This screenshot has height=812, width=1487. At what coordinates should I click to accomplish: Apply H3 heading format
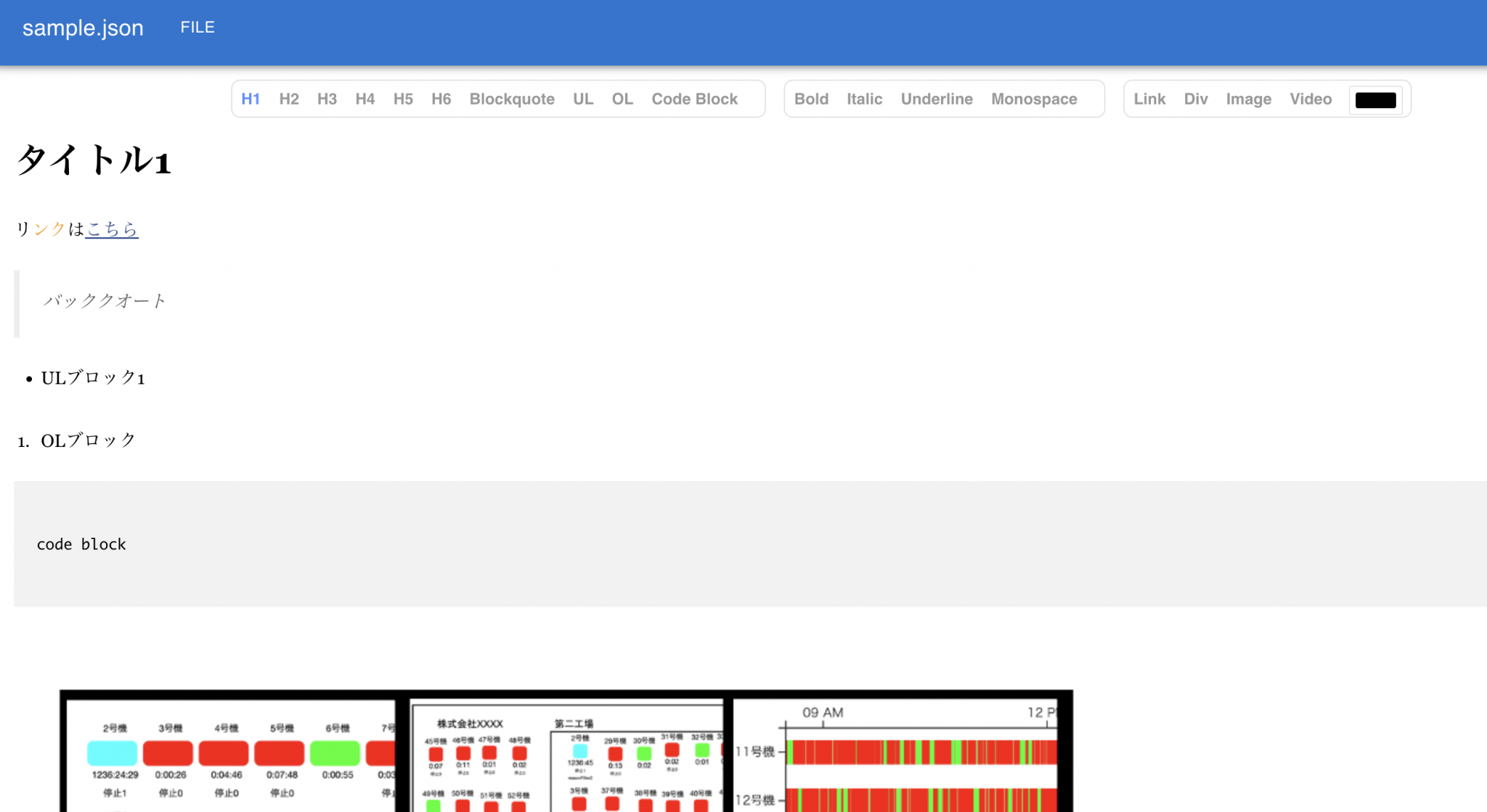coord(327,99)
